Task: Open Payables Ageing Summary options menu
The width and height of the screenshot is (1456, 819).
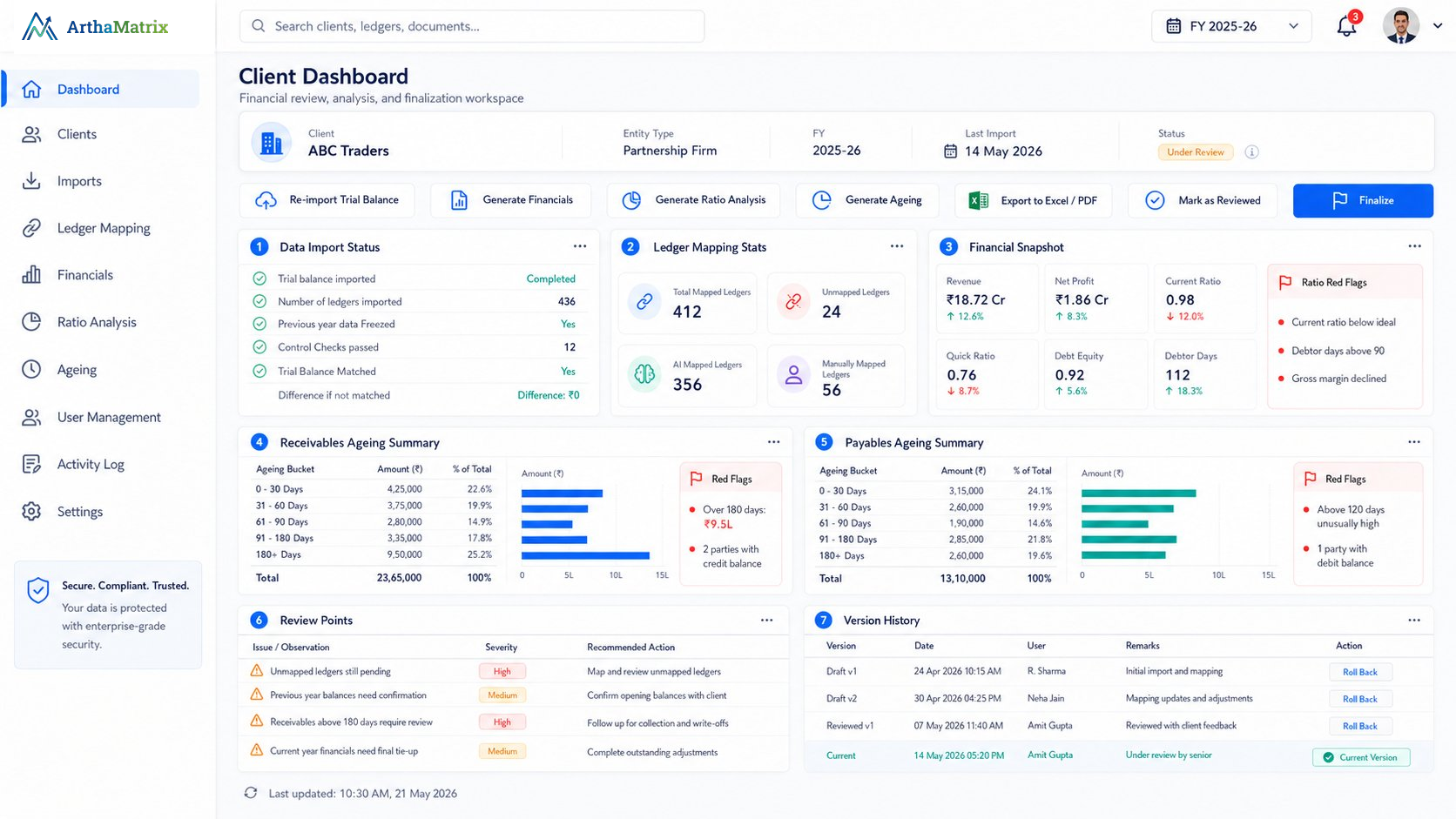Action: coord(1414,442)
